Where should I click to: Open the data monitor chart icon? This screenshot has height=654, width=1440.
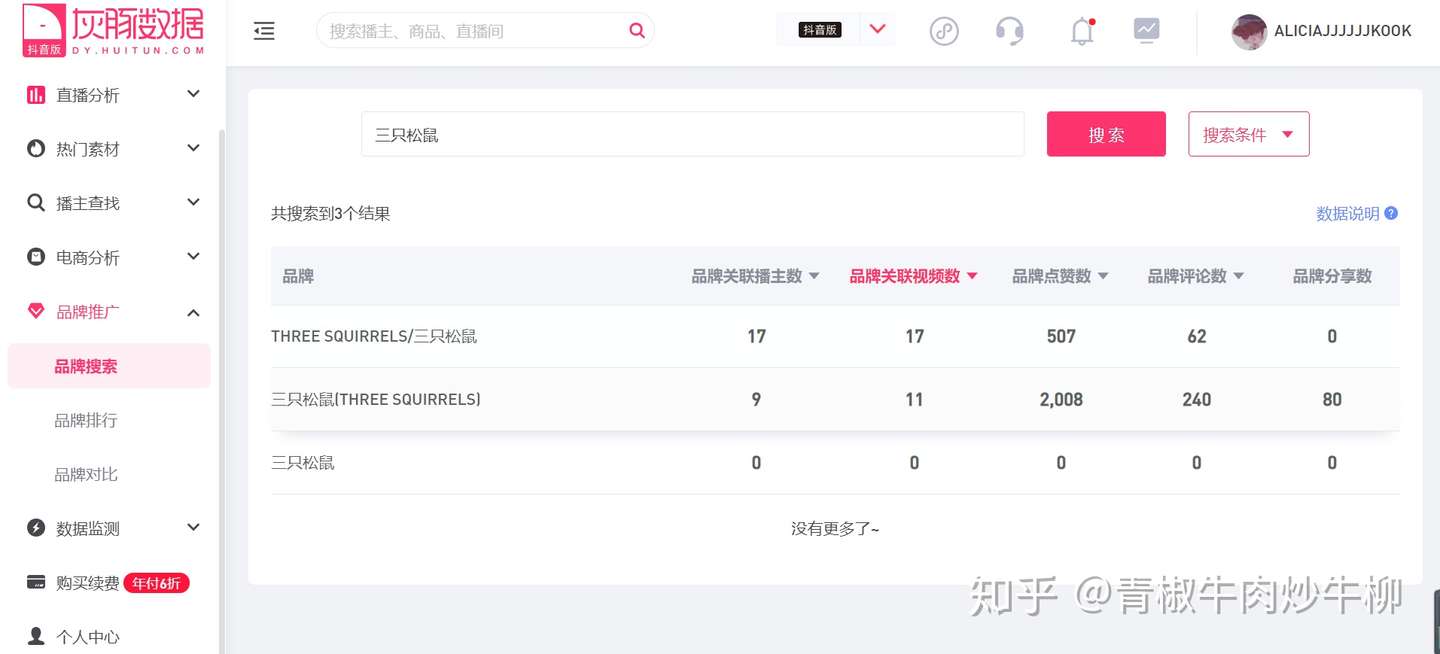coord(1147,30)
